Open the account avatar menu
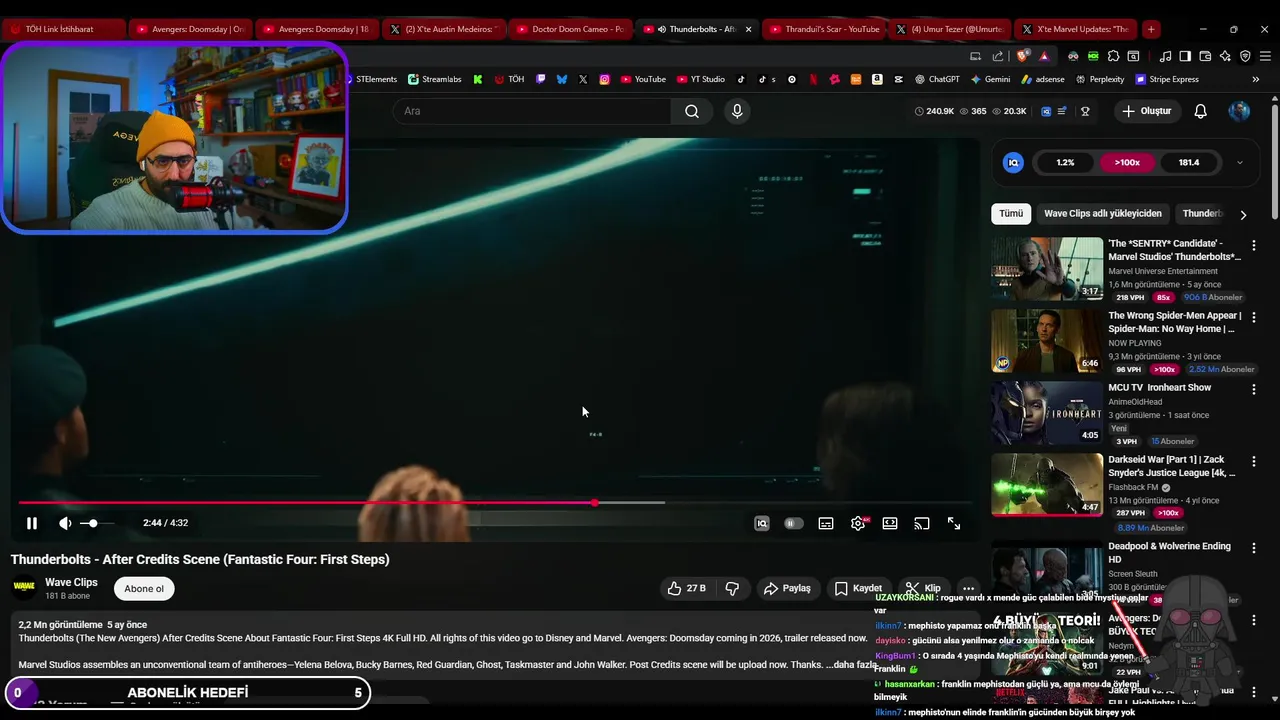Viewport: 1280px width, 720px height. pos(1239,111)
